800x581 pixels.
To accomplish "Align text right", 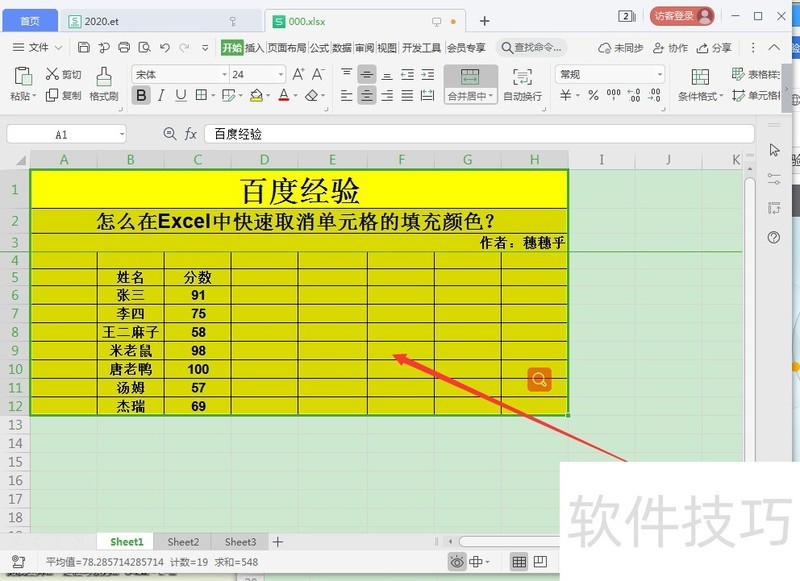I will coord(387,95).
